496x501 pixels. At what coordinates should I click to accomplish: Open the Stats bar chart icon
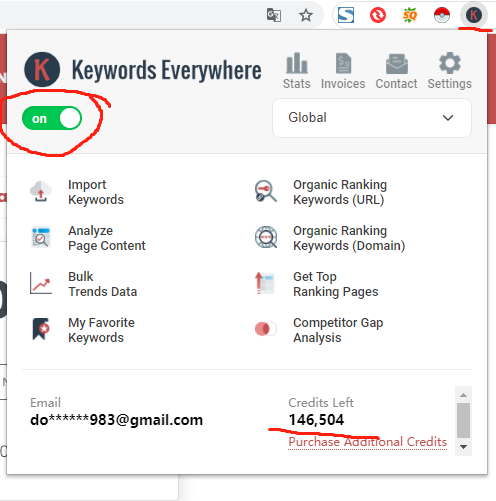point(296,63)
